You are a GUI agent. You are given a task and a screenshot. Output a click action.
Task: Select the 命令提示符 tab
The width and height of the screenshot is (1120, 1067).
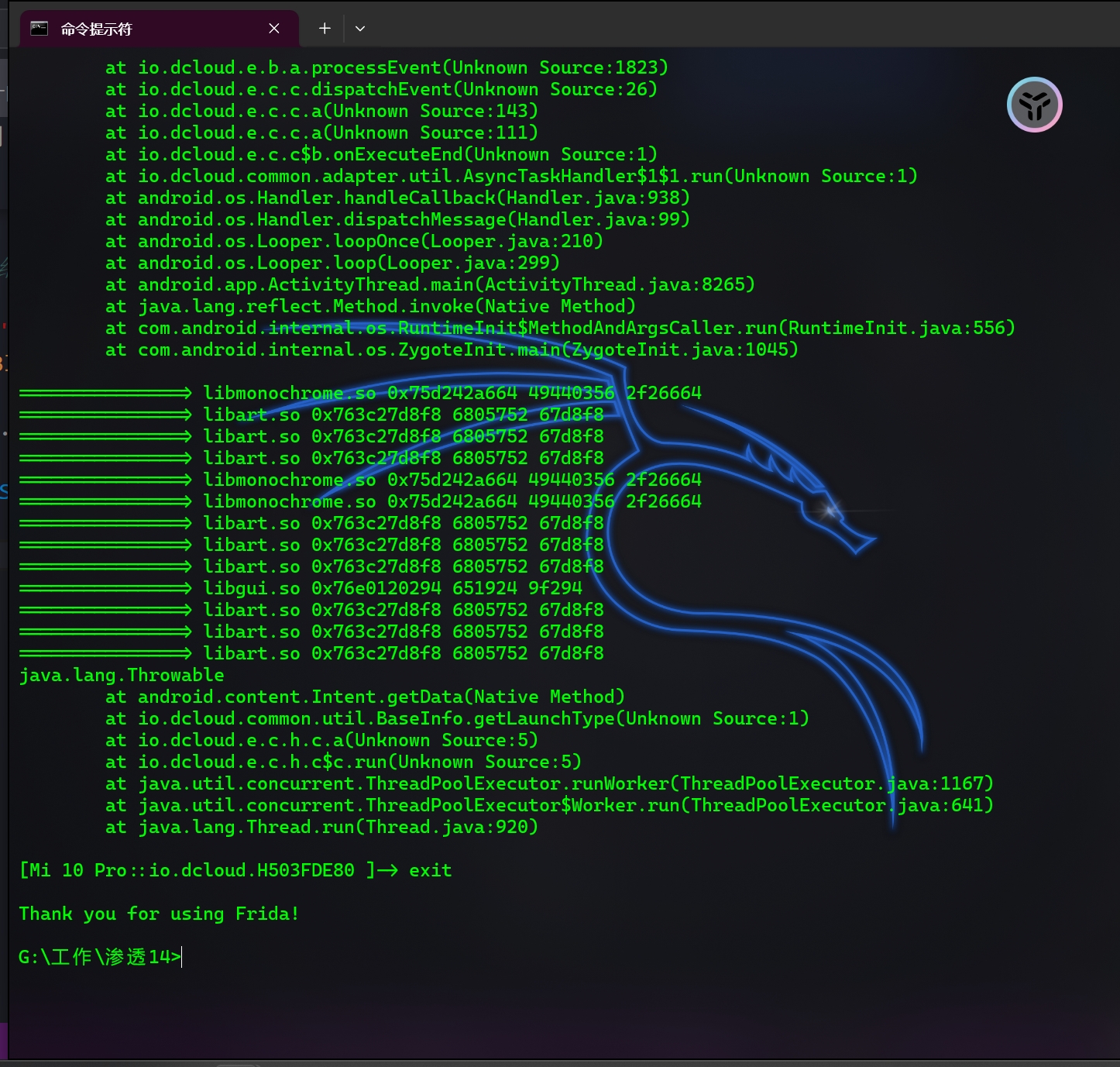point(139,29)
